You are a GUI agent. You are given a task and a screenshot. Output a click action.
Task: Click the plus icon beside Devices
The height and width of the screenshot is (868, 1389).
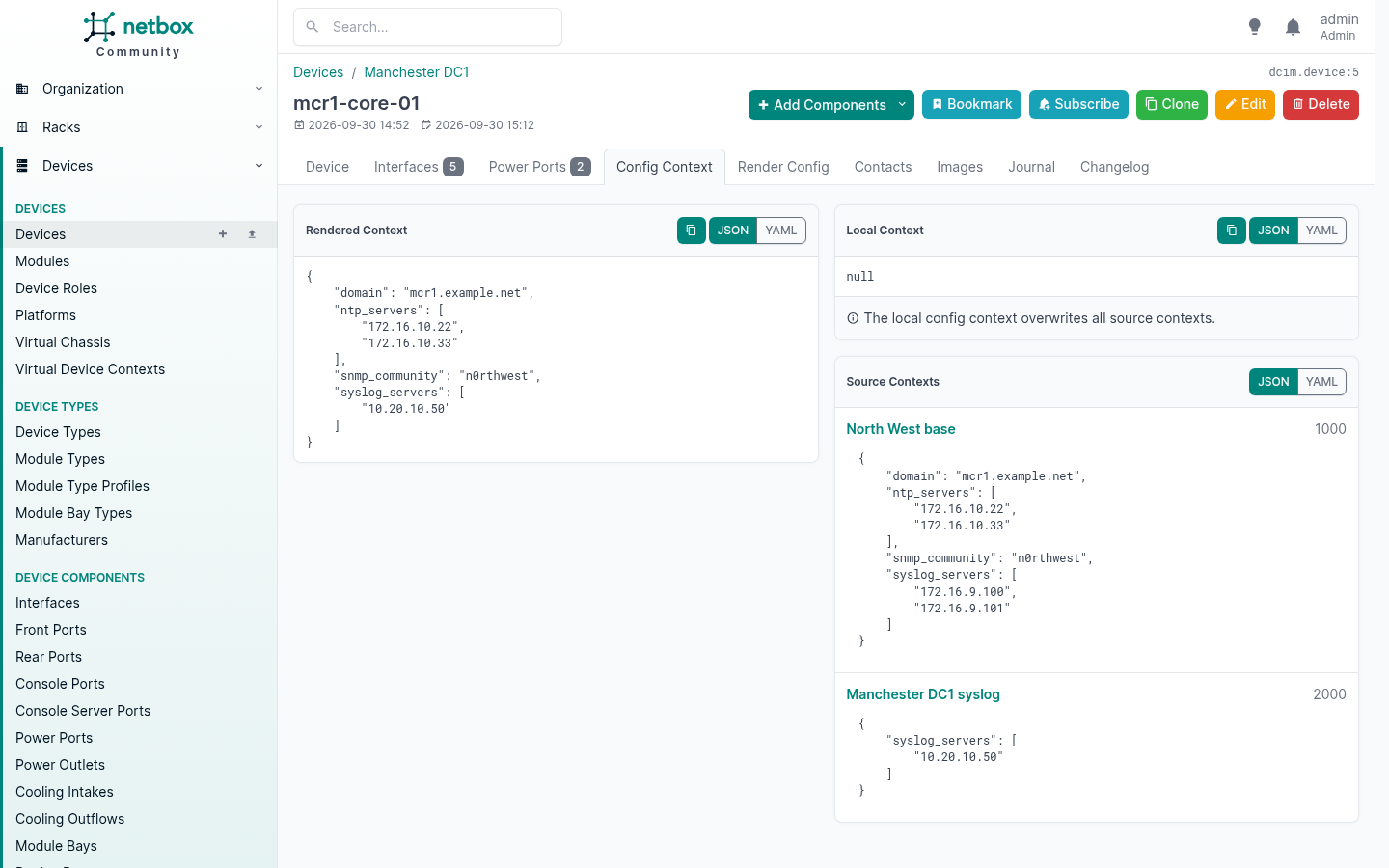pos(223,234)
